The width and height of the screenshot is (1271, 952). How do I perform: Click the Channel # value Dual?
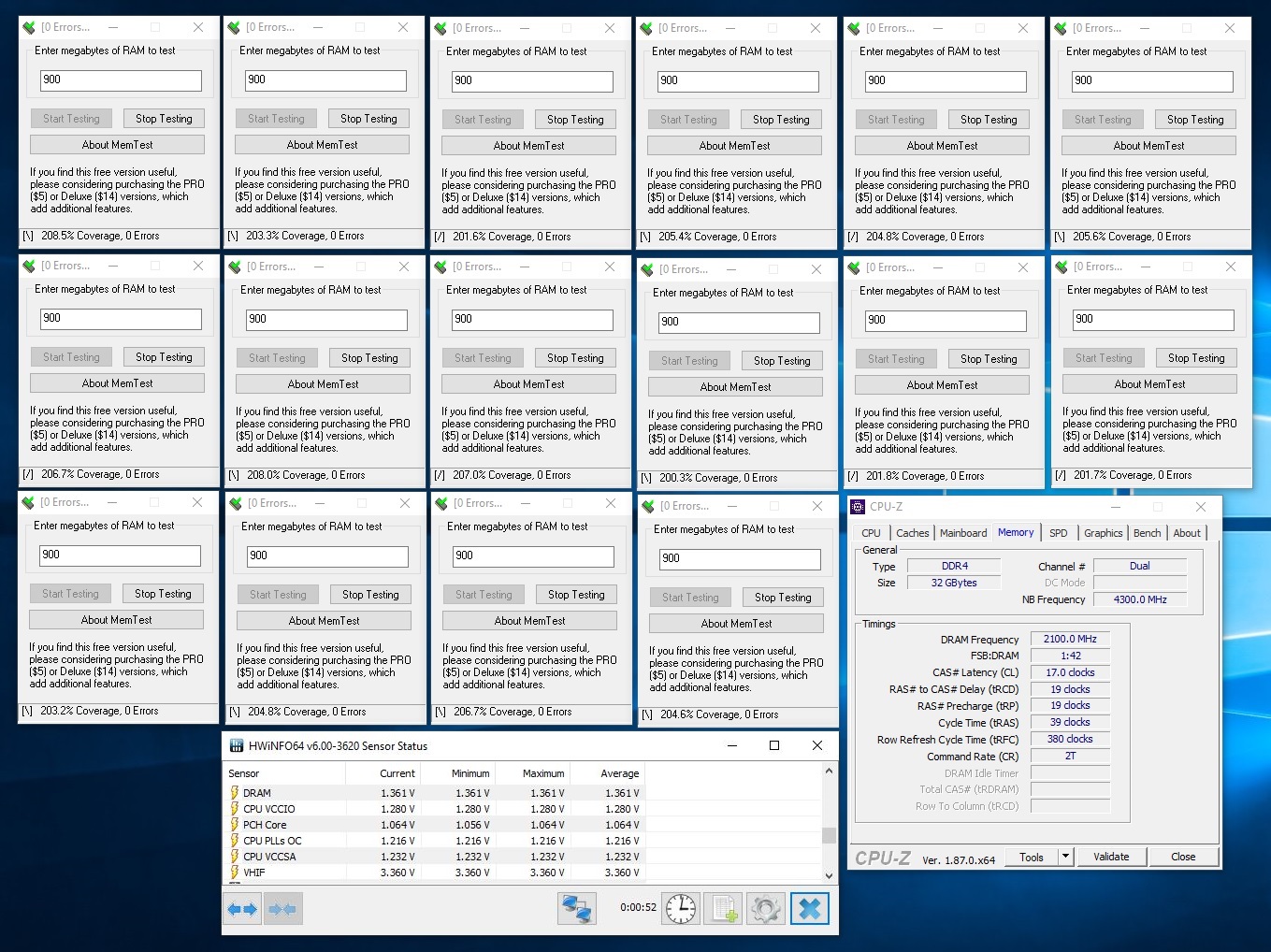pyautogui.click(x=1140, y=566)
